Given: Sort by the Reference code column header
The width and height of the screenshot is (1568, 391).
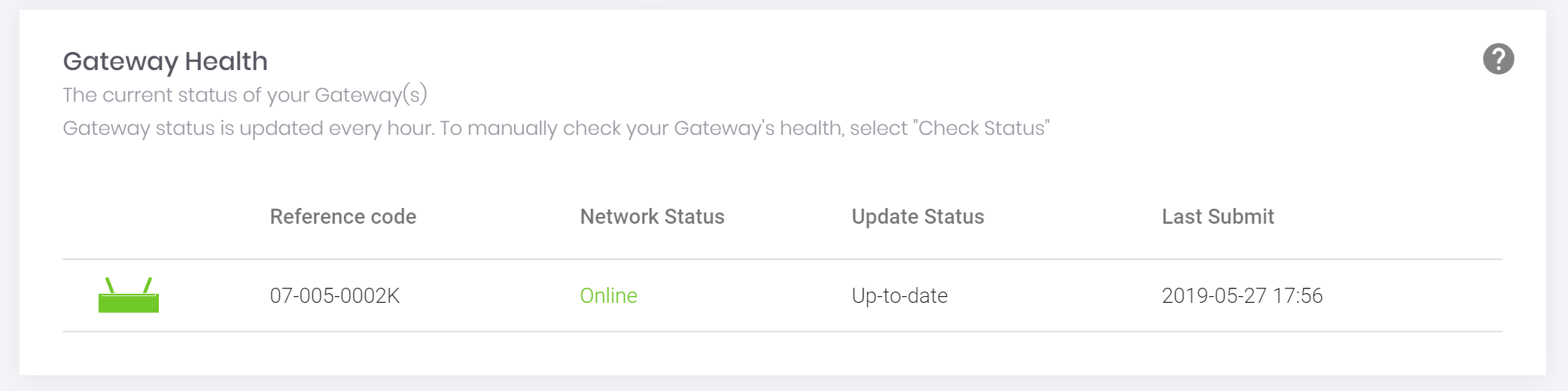Looking at the screenshot, I should click(x=343, y=217).
